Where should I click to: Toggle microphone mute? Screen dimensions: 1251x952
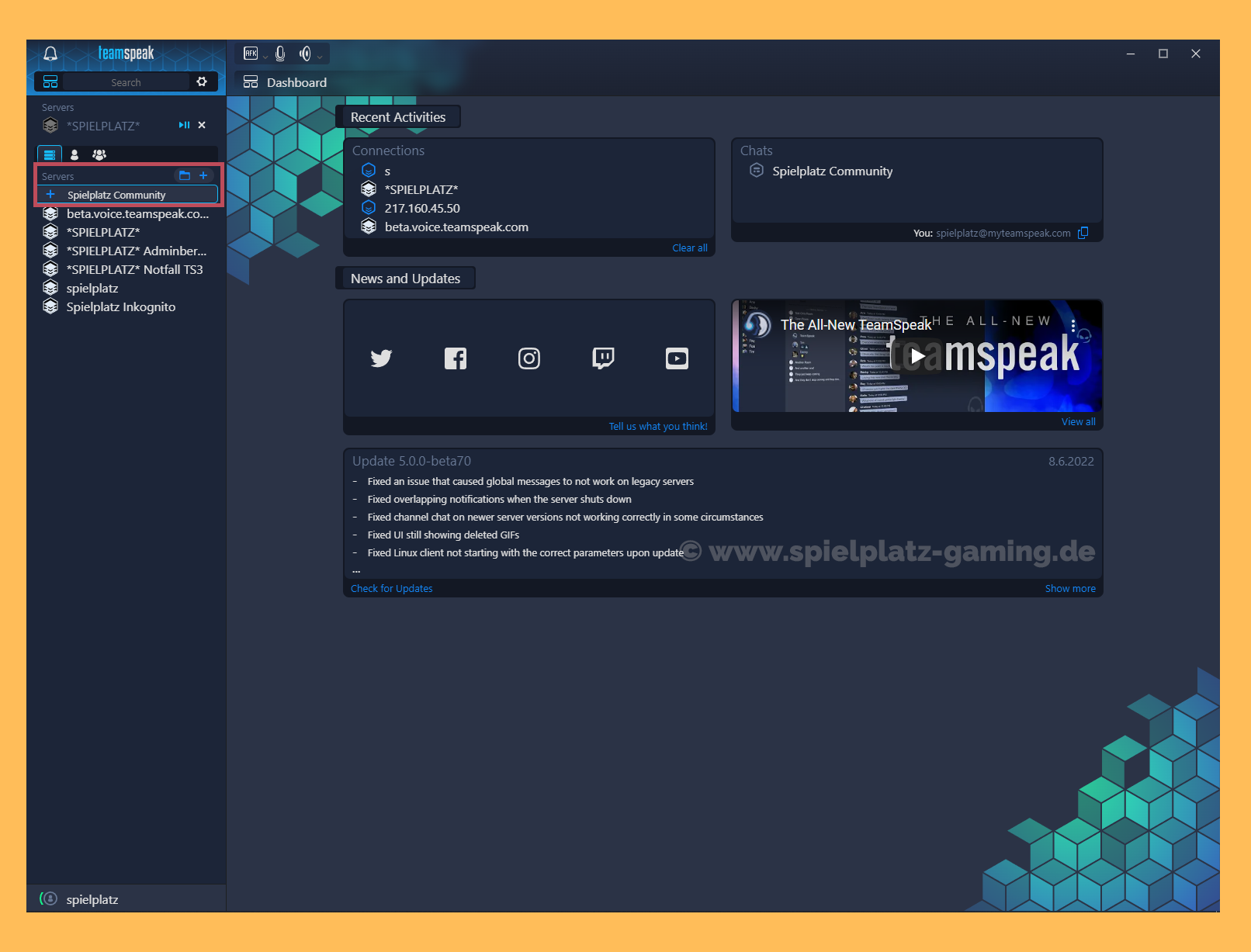pos(280,54)
